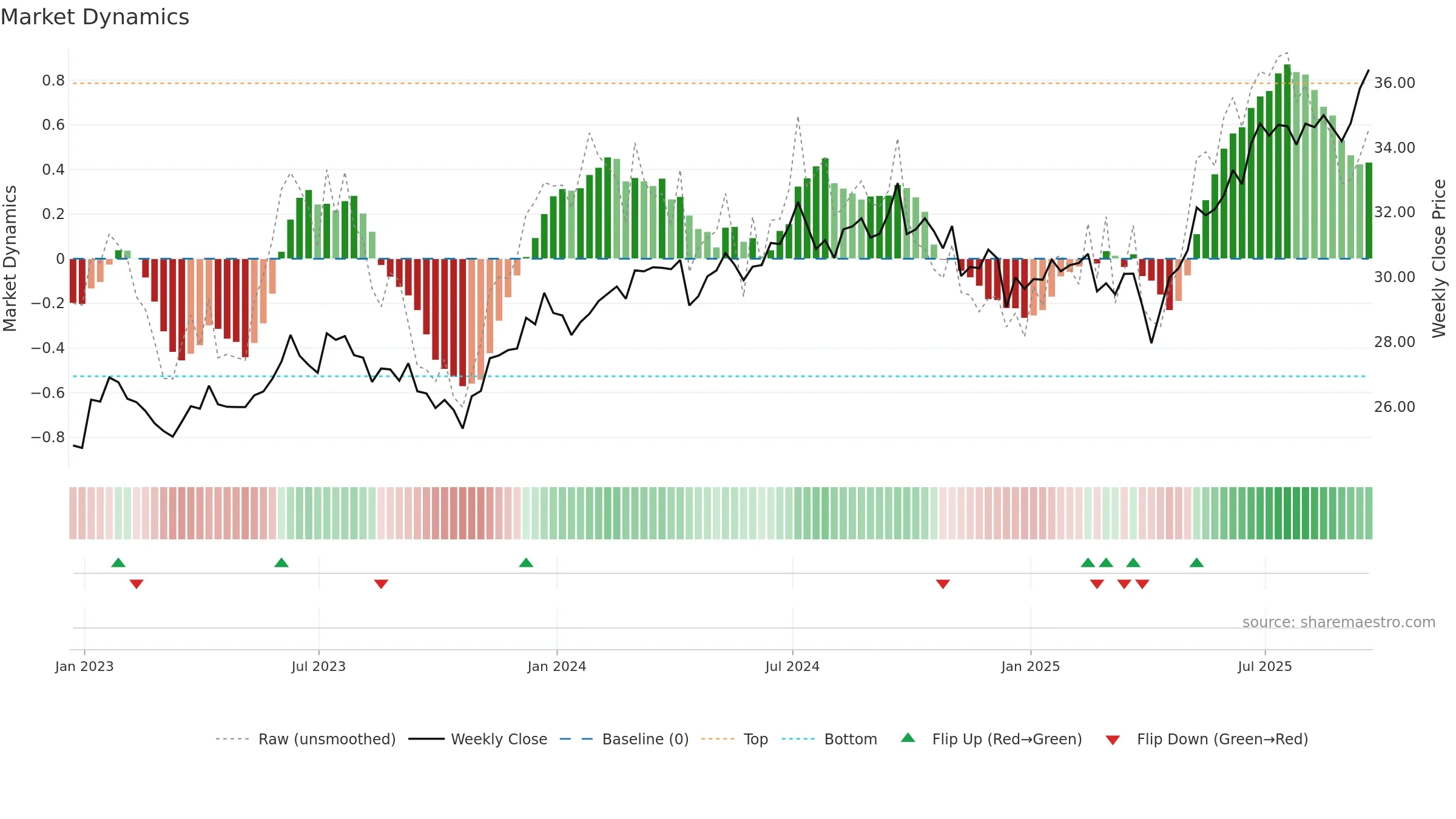
Task: Click the positive 0.4 left axis tick label
Action: click(x=53, y=170)
